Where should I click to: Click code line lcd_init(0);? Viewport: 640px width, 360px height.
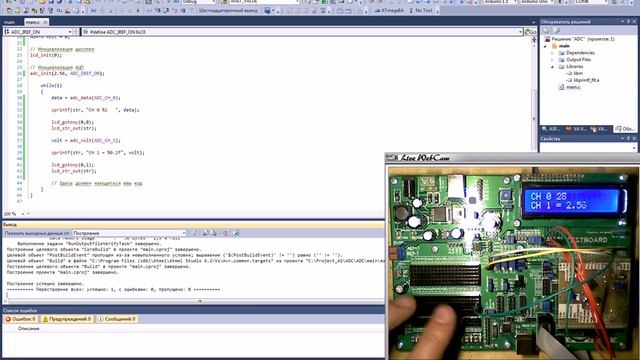[x=46, y=55]
